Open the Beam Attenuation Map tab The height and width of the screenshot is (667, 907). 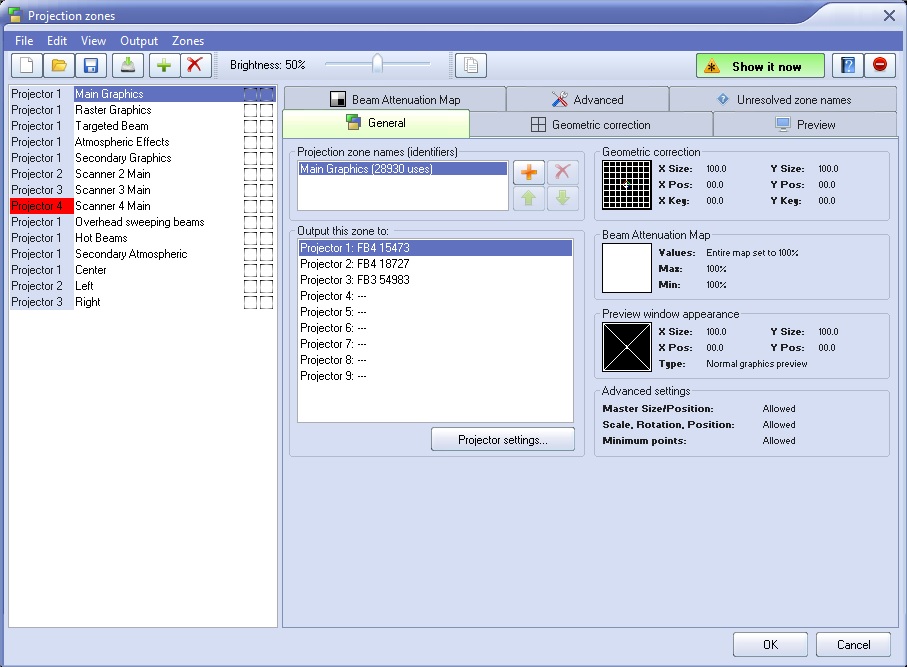pyautogui.click(x=395, y=100)
